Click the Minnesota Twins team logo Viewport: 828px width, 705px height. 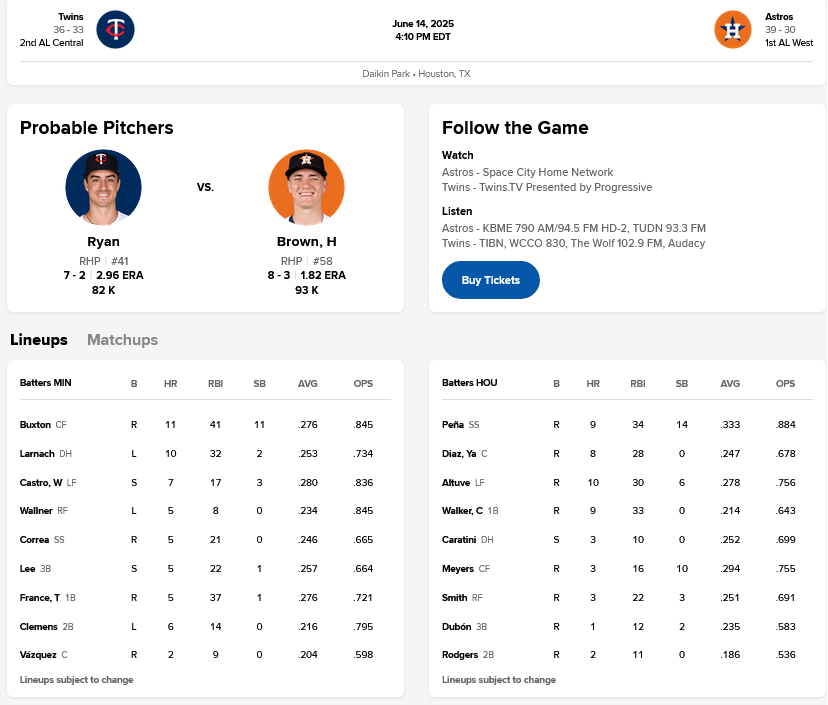(115, 29)
